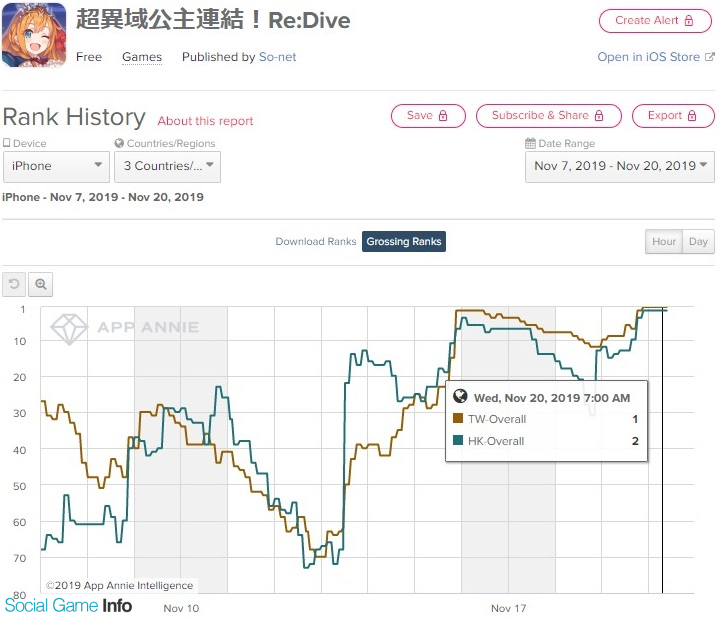Click Subscribe & Share button

(549, 116)
